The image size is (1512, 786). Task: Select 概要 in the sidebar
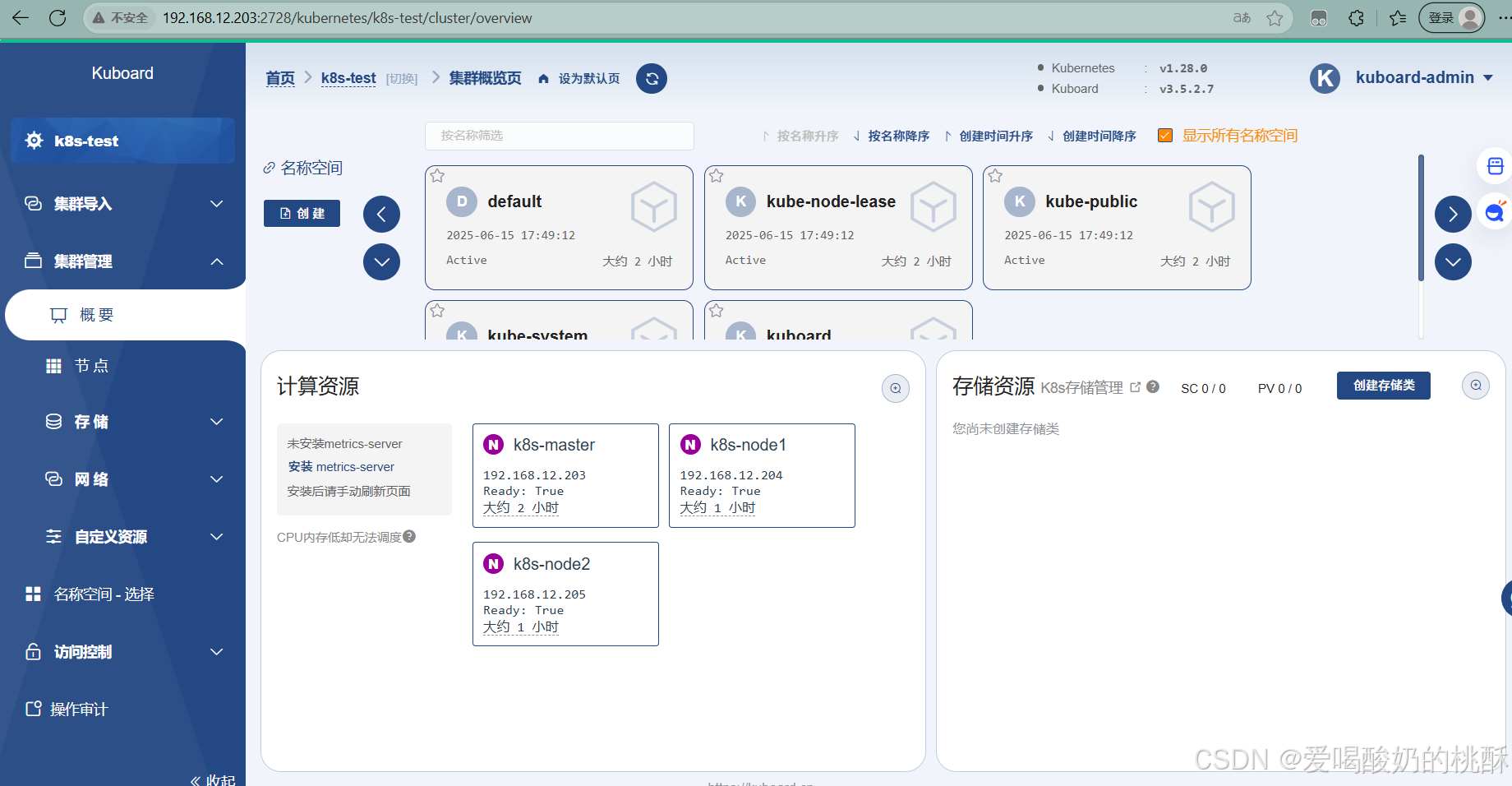125,315
